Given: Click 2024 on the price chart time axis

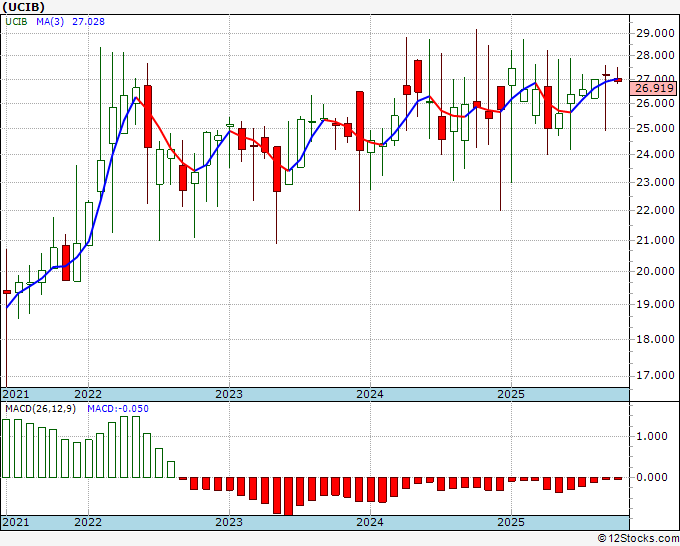Looking at the screenshot, I should [370, 394].
